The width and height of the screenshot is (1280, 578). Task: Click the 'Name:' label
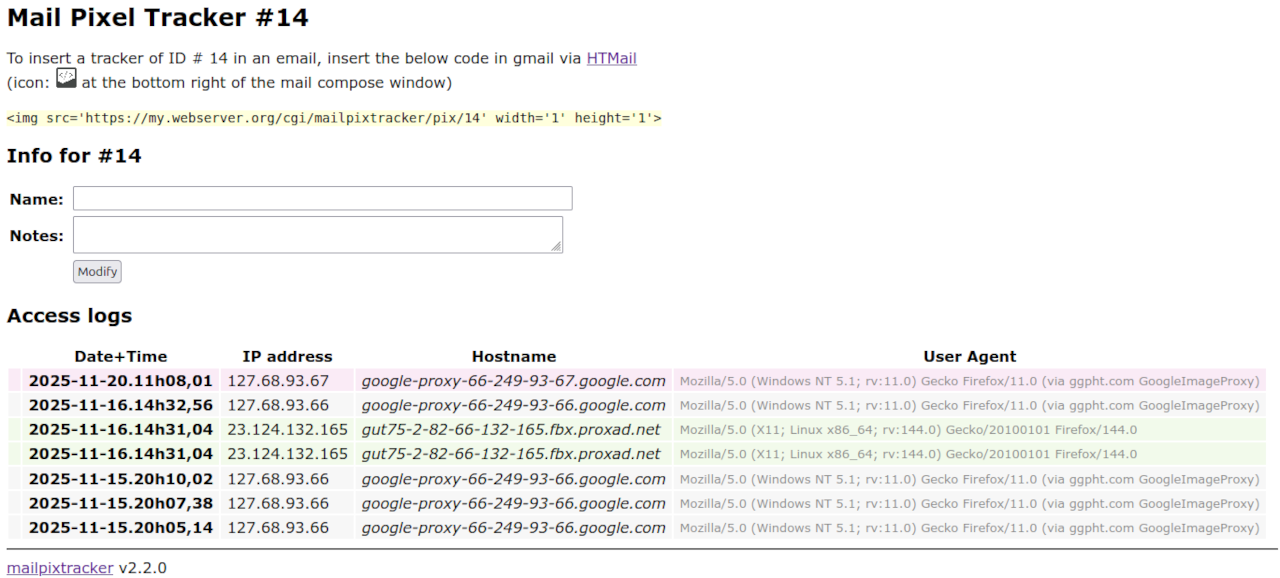click(37, 199)
